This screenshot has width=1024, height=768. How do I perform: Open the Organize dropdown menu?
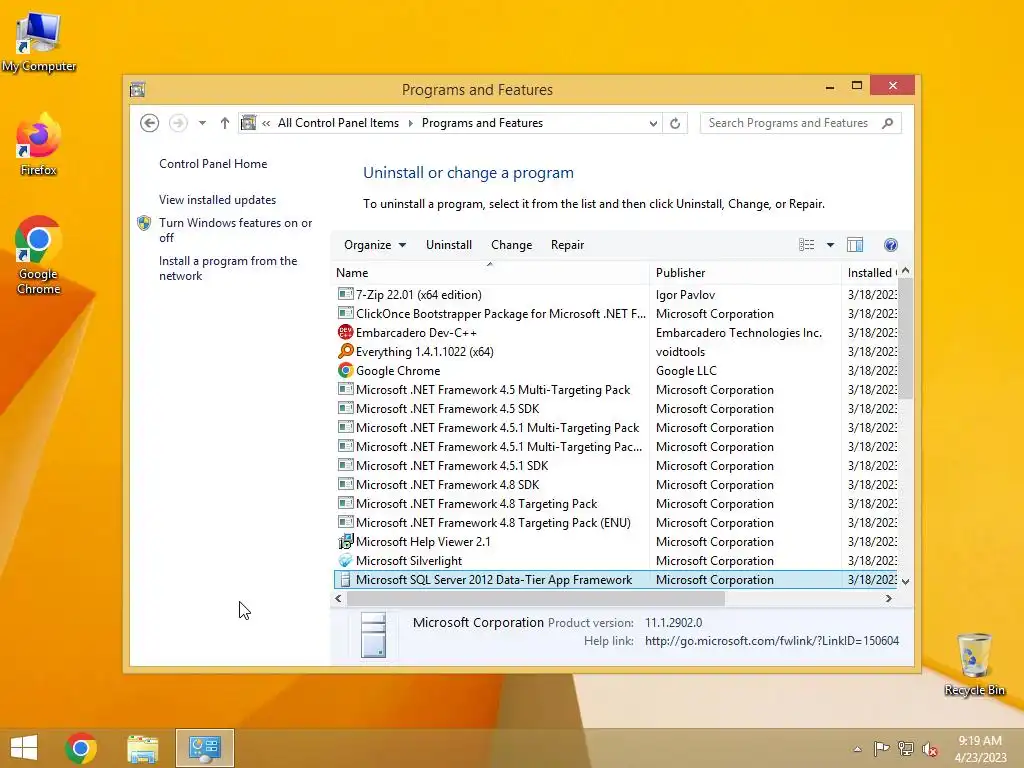pyautogui.click(x=375, y=245)
